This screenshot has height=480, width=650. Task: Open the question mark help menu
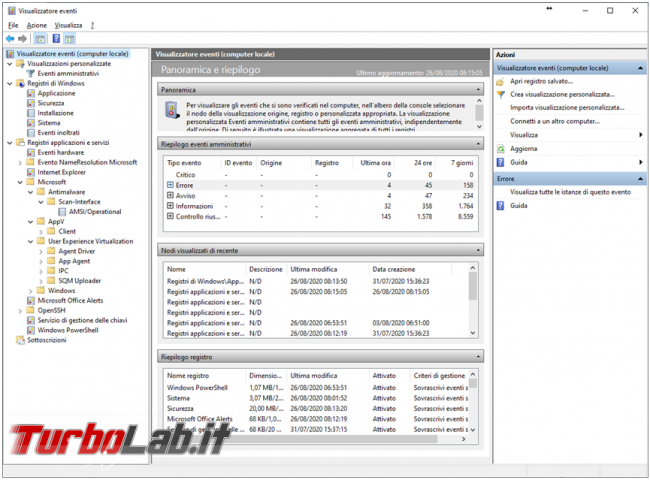(92, 25)
